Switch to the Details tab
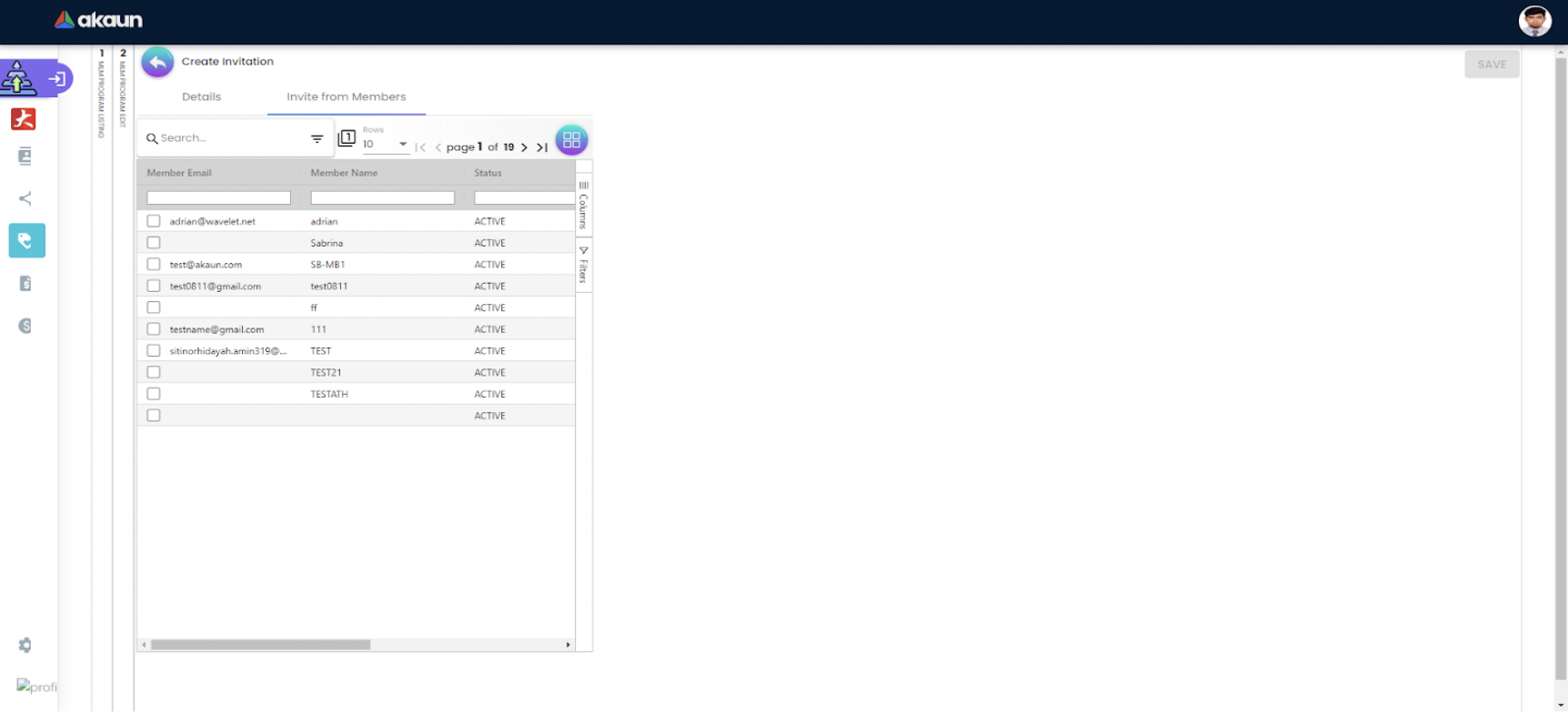This screenshot has width=1568, height=726. [x=201, y=96]
